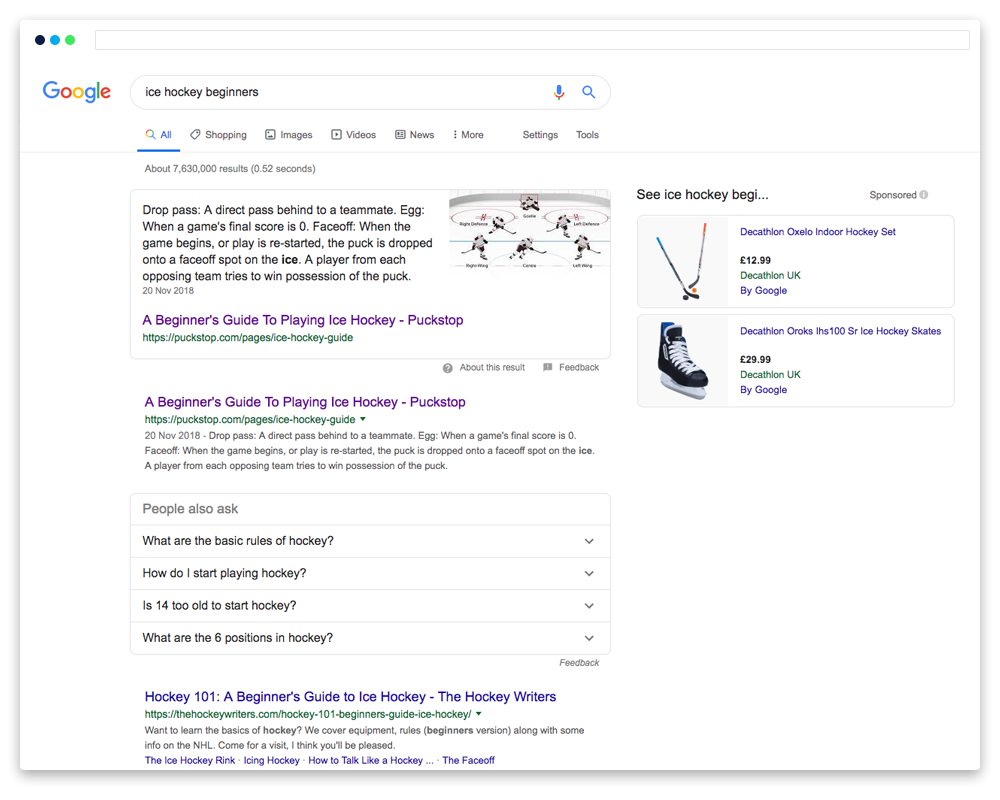Open dropdown arrow next to puckstop.com URL
The height and width of the screenshot is (800, 1000).
(363, 420)
